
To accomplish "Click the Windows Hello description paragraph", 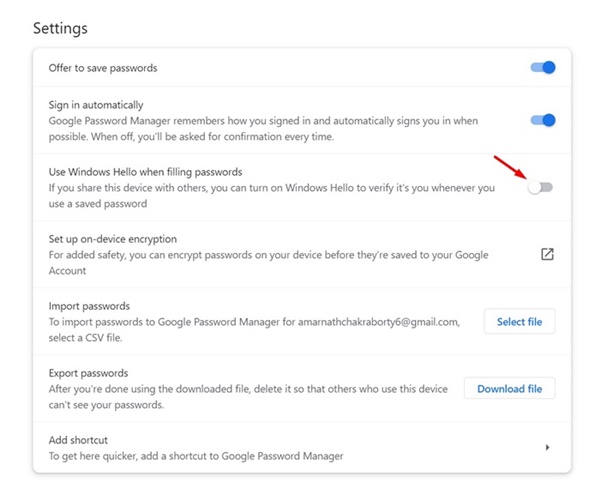I will (x=270, y=195).
